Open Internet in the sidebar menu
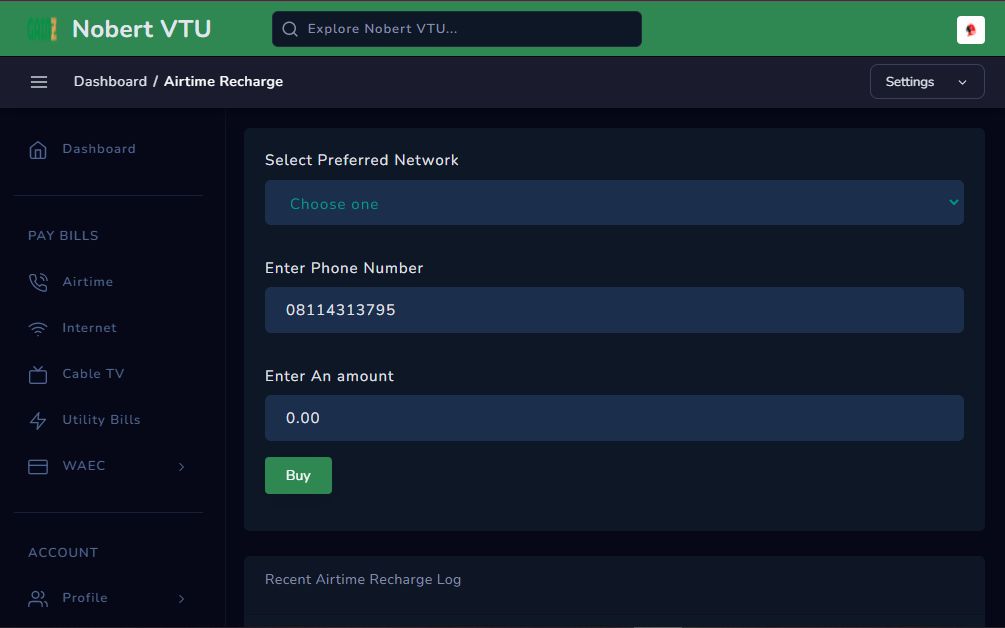1005x628 pixels. 89,328
